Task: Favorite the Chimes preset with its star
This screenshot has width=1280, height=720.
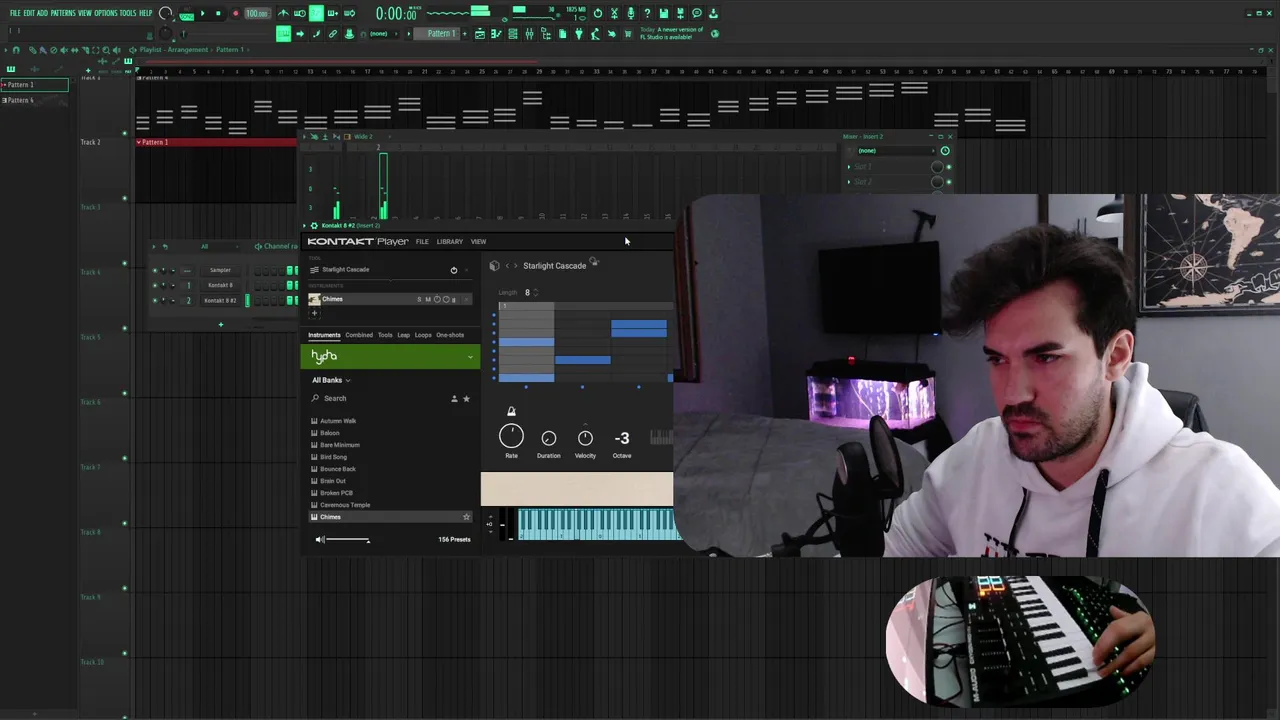Action: [466, 517]
